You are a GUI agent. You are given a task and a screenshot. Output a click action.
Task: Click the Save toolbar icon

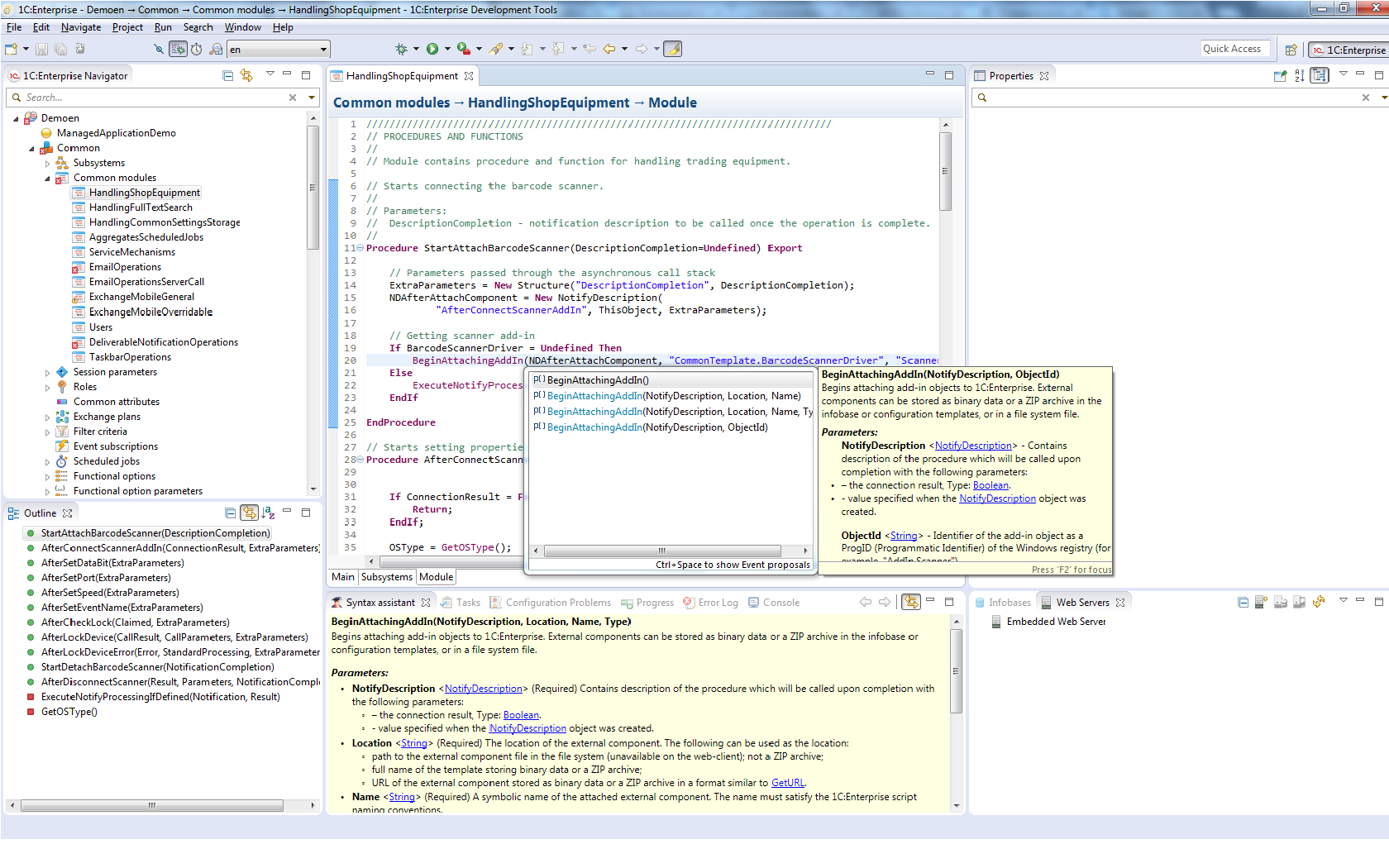click(41, 49)
